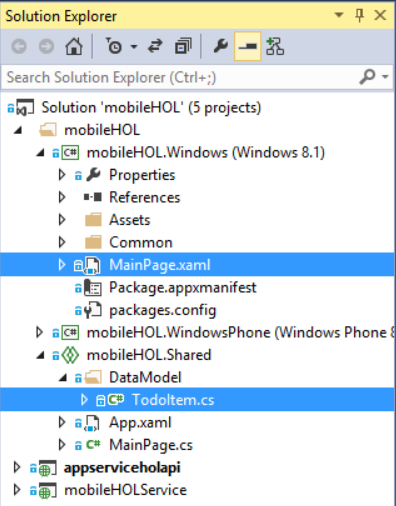
Task: Click the Search Solution Explorer input field
Action: point(180,77)
